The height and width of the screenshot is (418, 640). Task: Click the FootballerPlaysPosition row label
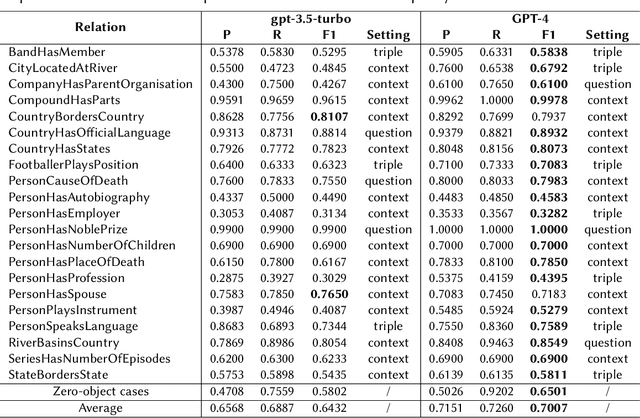point(73,164)
